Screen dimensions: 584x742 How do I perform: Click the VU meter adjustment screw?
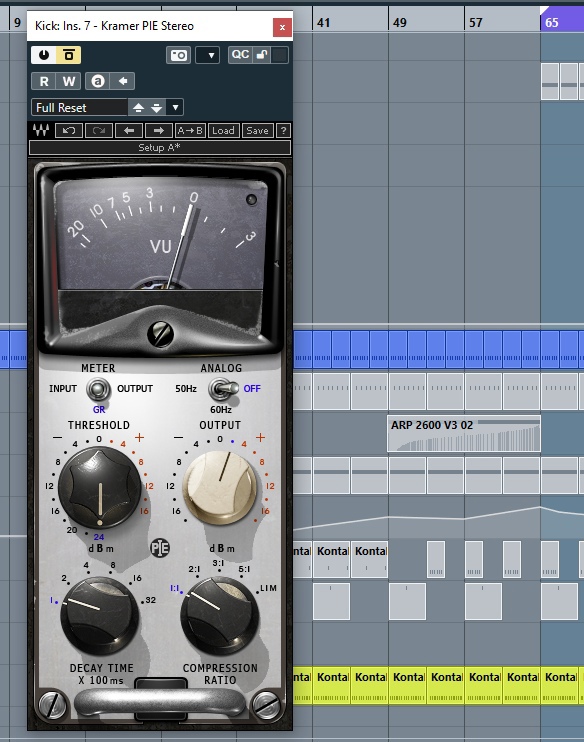coord(160,334)
